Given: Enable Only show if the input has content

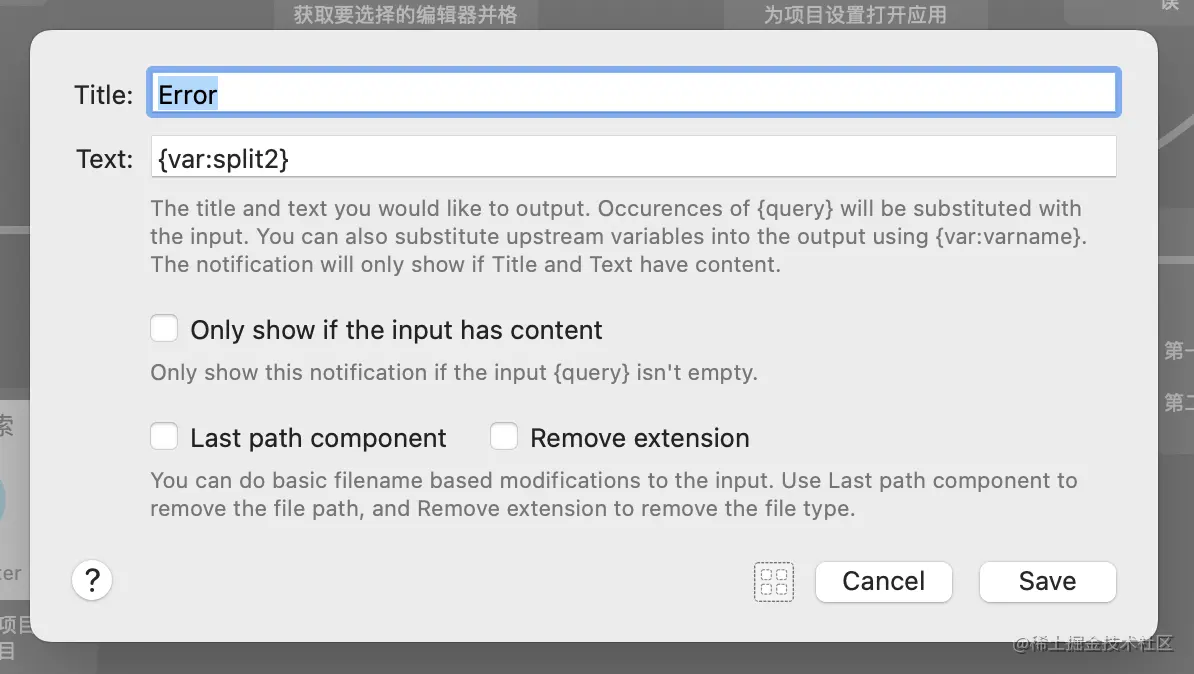Looking at the screenshot, I should click(164, 329).
